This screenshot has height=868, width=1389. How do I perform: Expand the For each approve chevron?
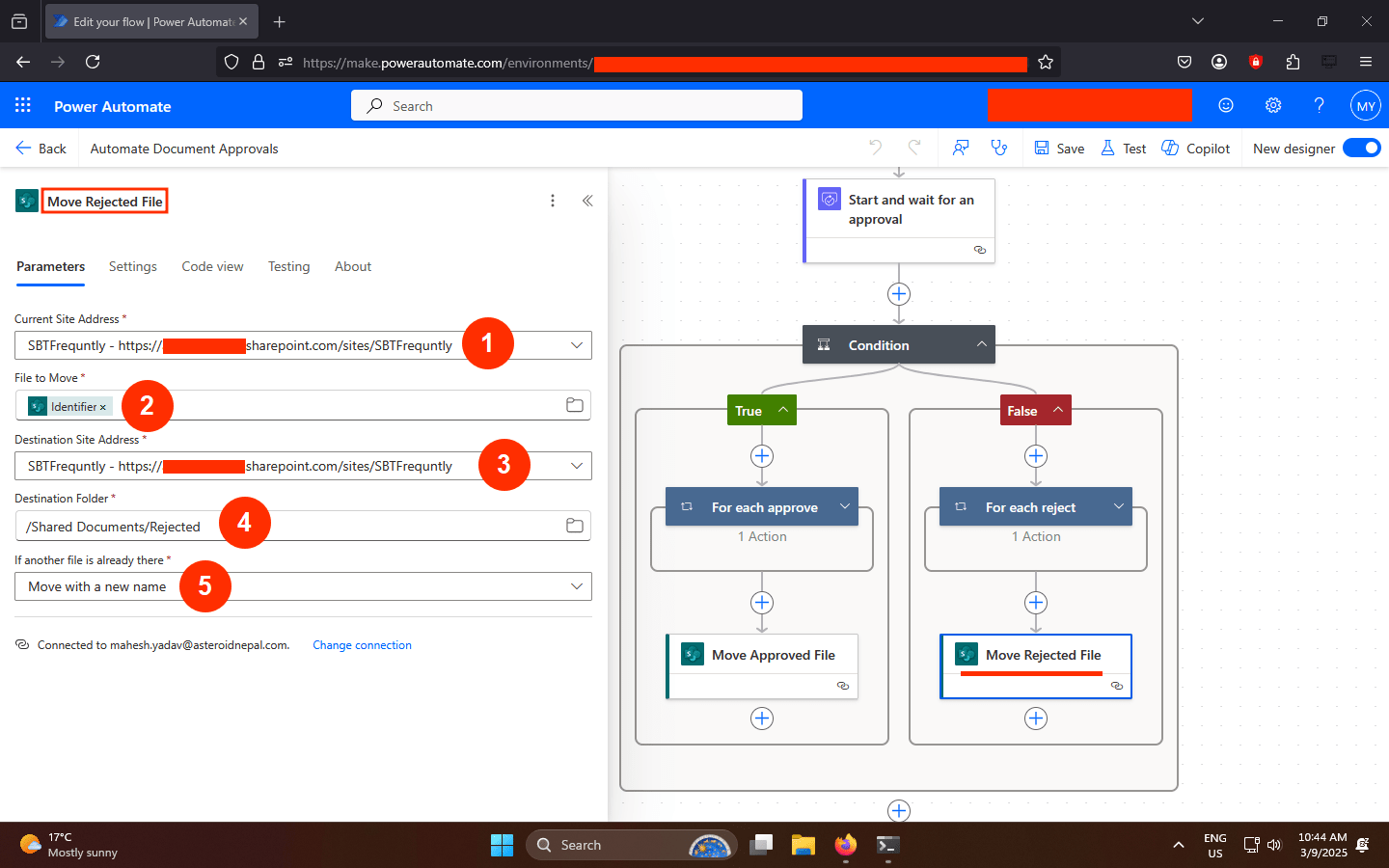pos(845,506)
